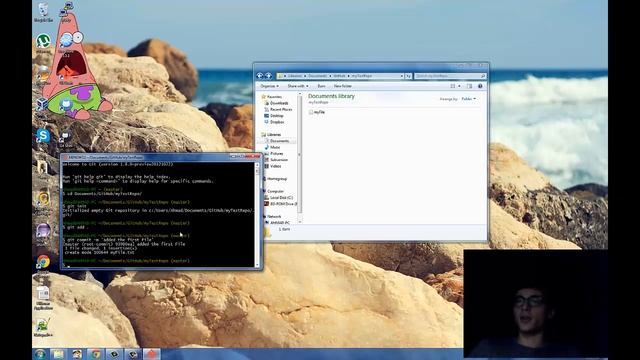Open Desktop in the navigation pane
The height and width of the screenshot is (360, 640).
(274, 116)
